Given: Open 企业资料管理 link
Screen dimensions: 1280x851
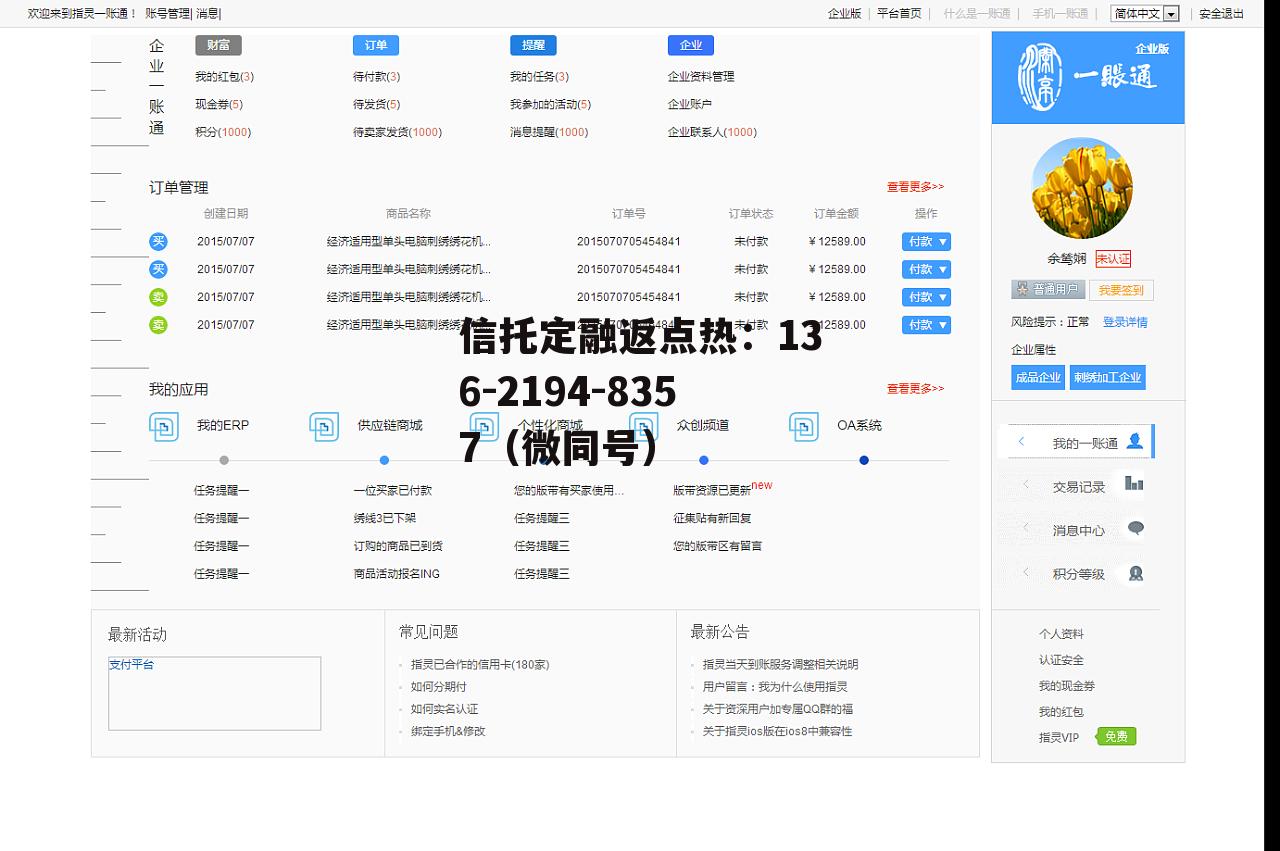Looking at the screenshot, I should coord(701,77).
